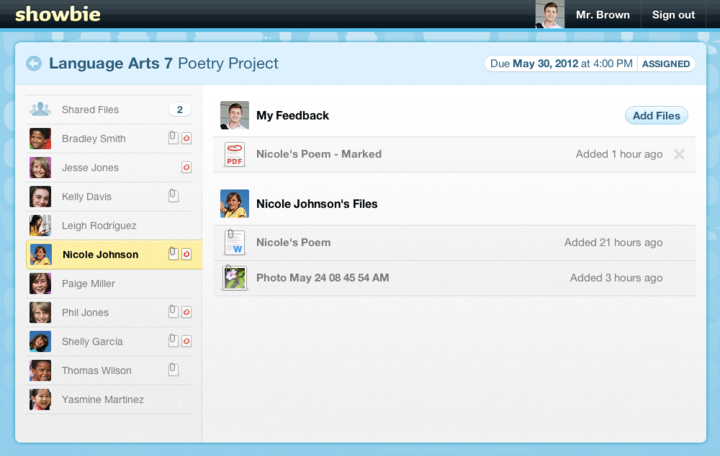Go back using the arrow icon
This screenshot has width=720, height=456.
(x=34, y=63)
